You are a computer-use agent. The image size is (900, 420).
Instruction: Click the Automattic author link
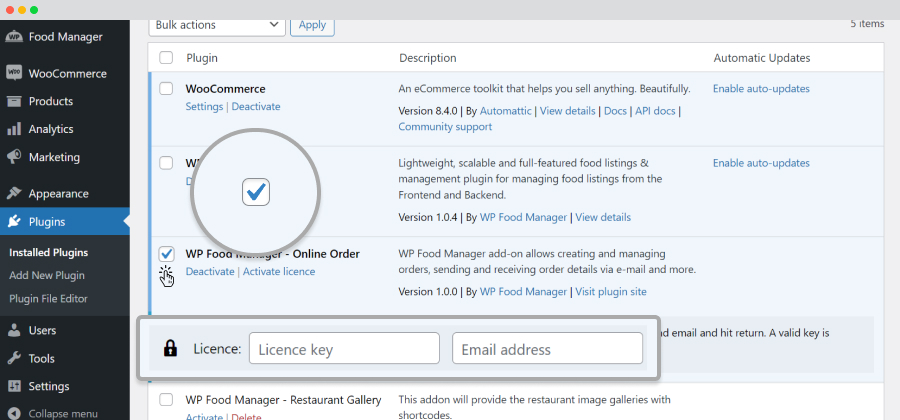click(x=506, y=111)
